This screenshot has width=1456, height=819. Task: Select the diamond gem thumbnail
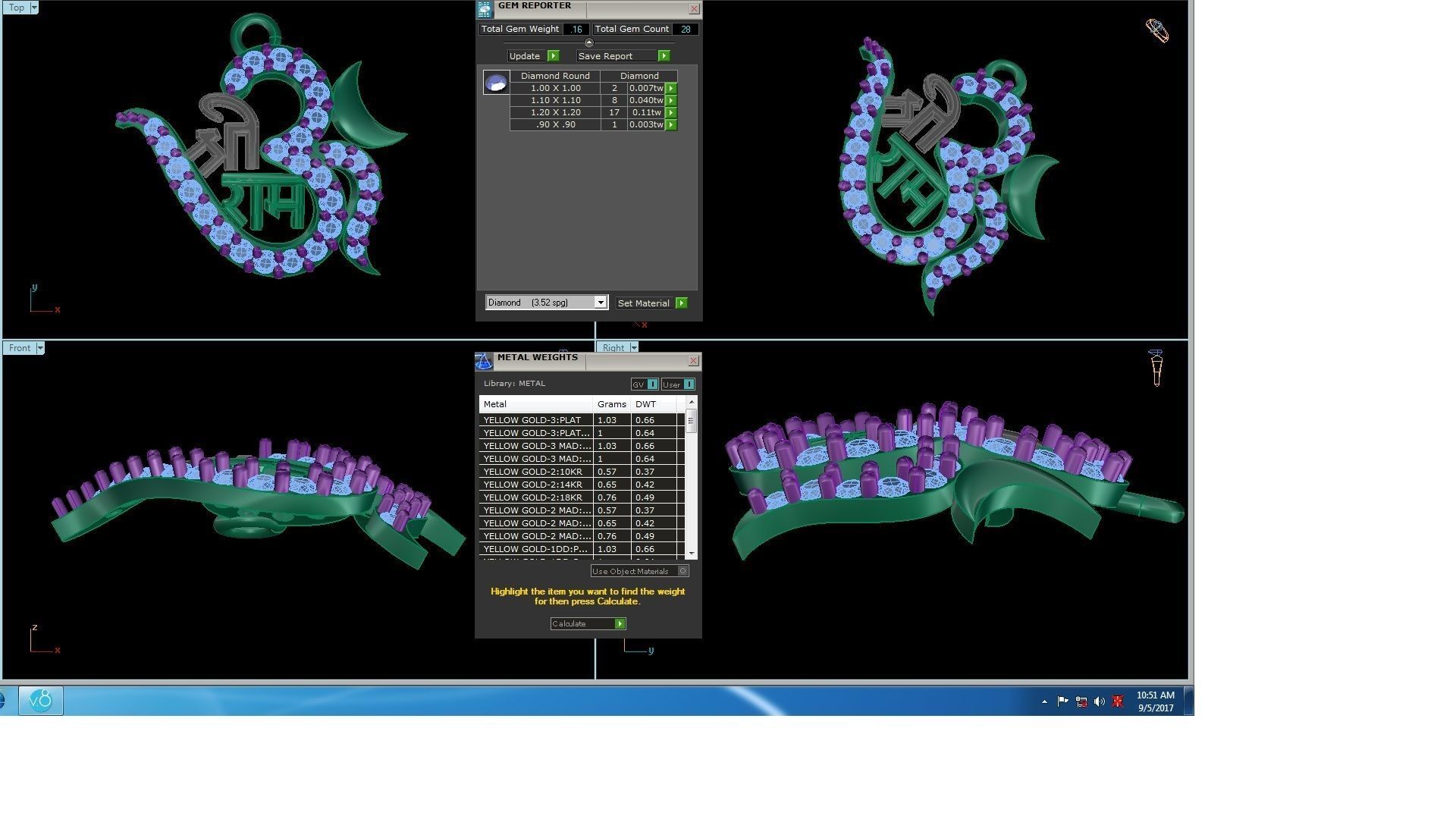click(496, 83)
